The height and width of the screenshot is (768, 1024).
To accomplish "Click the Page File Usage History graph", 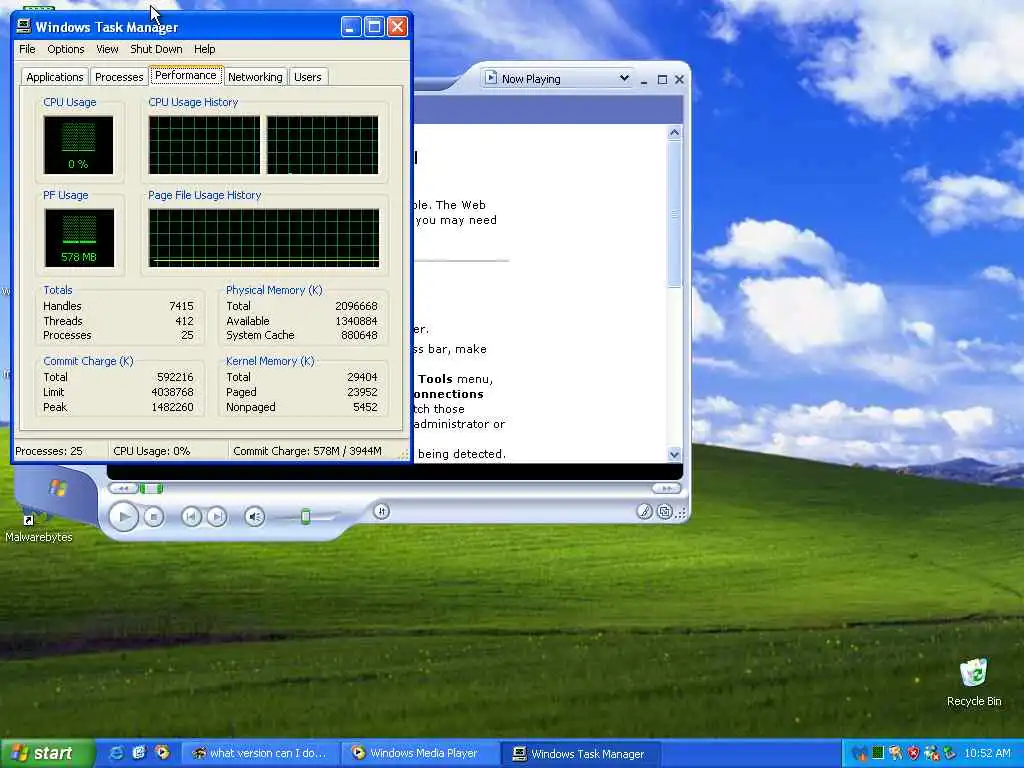I will 264,238.
